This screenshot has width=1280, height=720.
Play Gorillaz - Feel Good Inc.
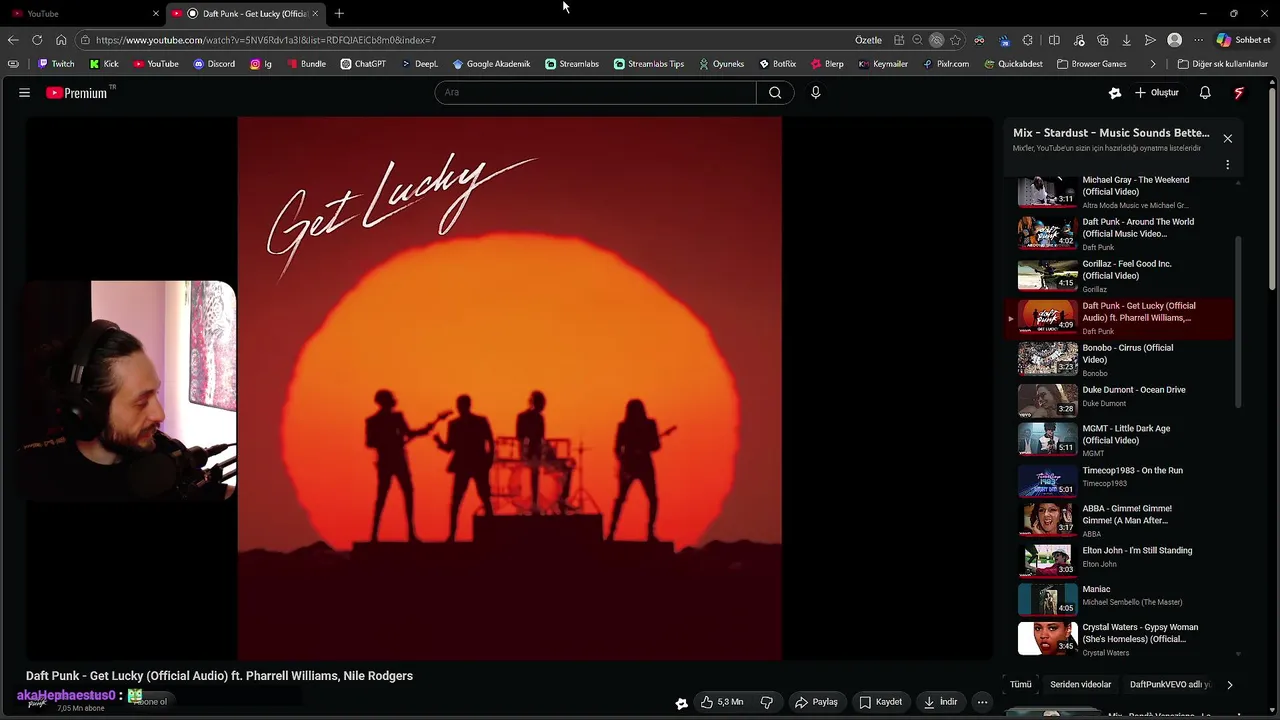[1120, 275]
